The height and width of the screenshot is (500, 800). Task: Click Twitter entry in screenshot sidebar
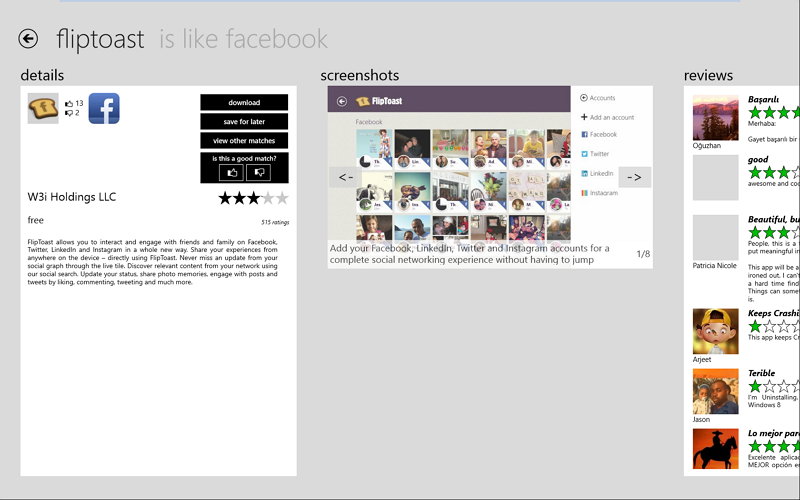point(595,154)
